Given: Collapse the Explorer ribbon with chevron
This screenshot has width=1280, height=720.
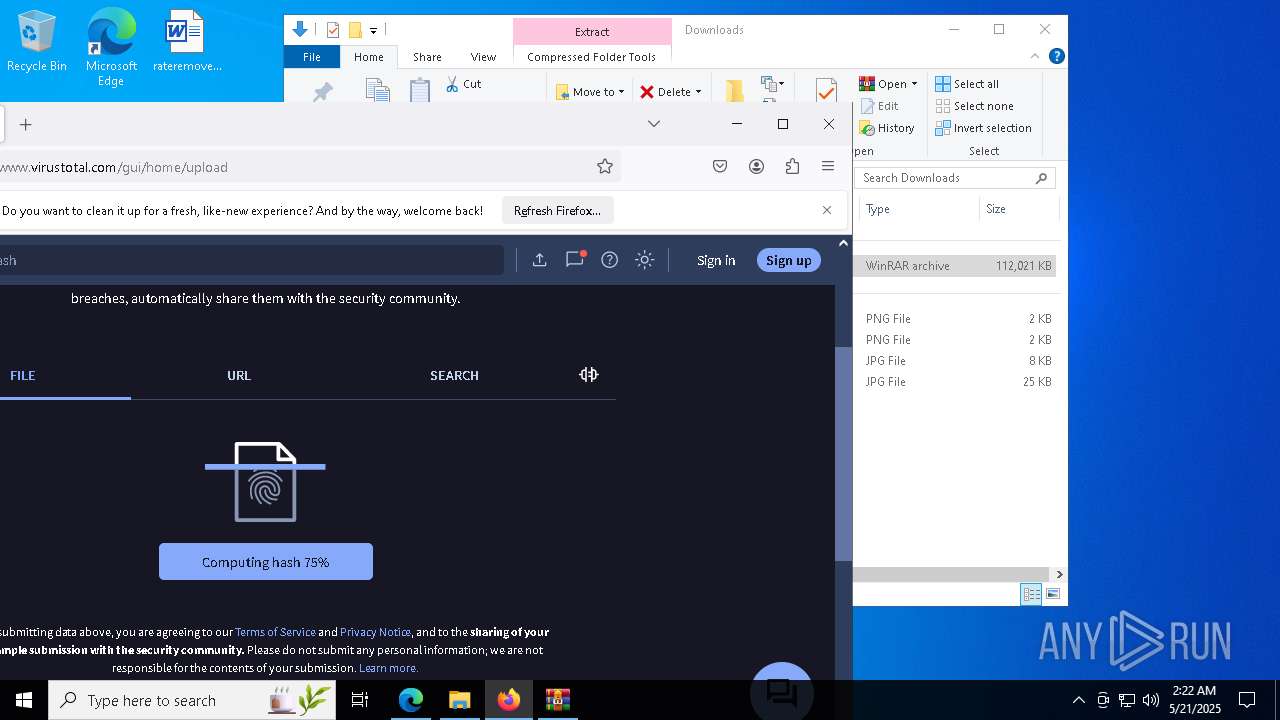Looking at the screenshot, I should 1035,56.
